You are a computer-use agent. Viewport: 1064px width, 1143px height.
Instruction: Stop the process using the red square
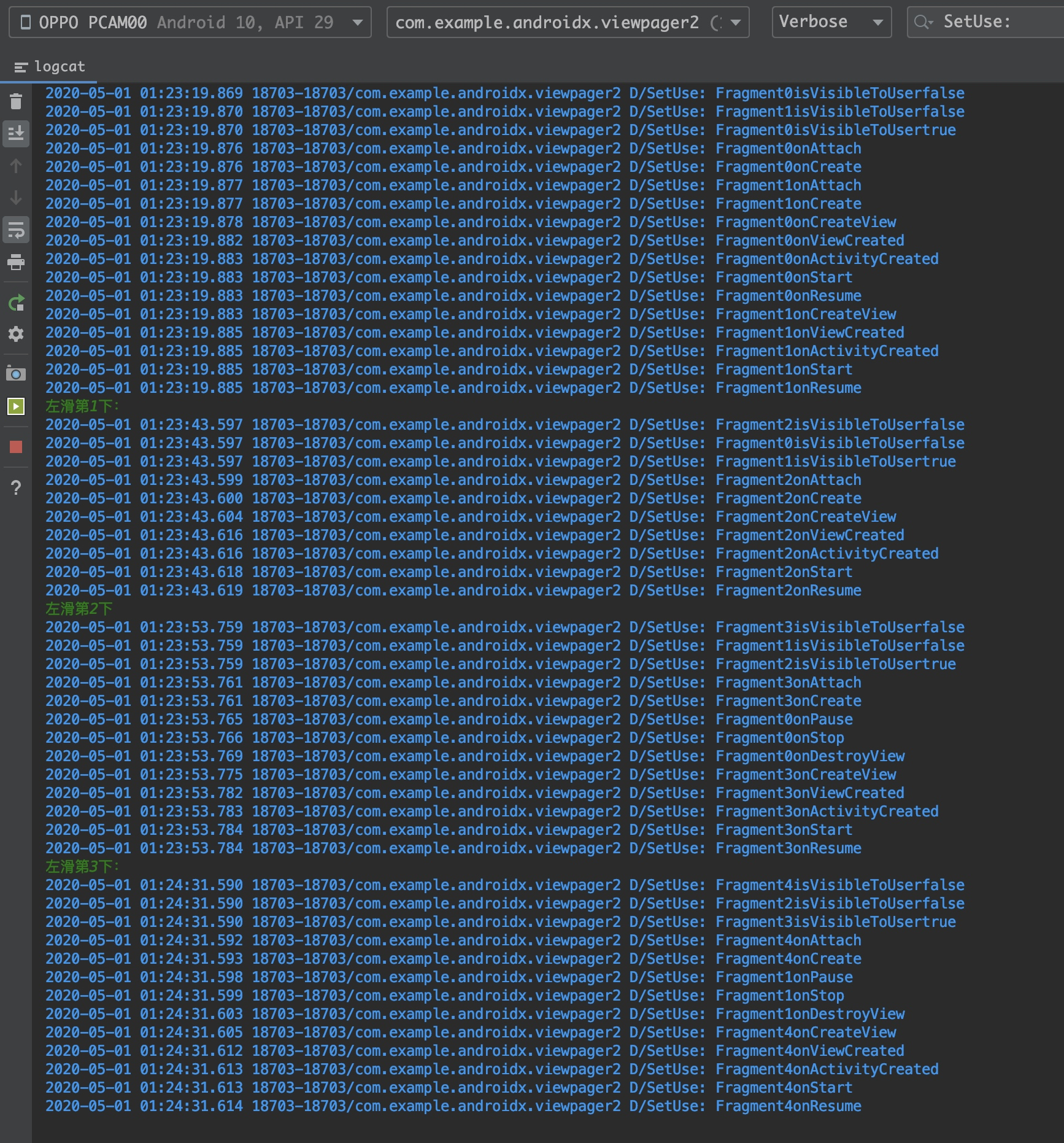click(16, 447)
